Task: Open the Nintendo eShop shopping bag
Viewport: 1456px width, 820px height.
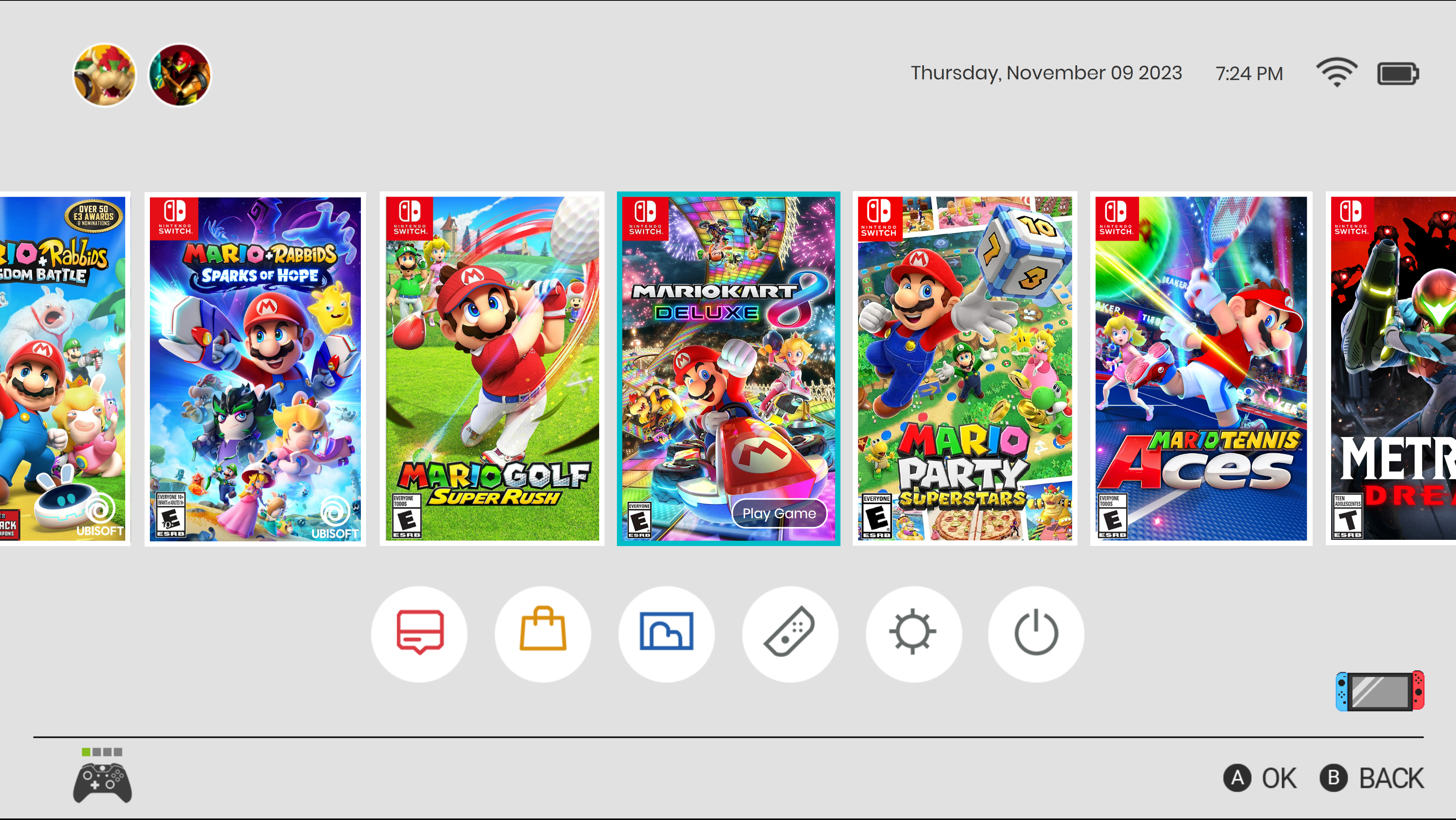Action: (x=543, y=634)
